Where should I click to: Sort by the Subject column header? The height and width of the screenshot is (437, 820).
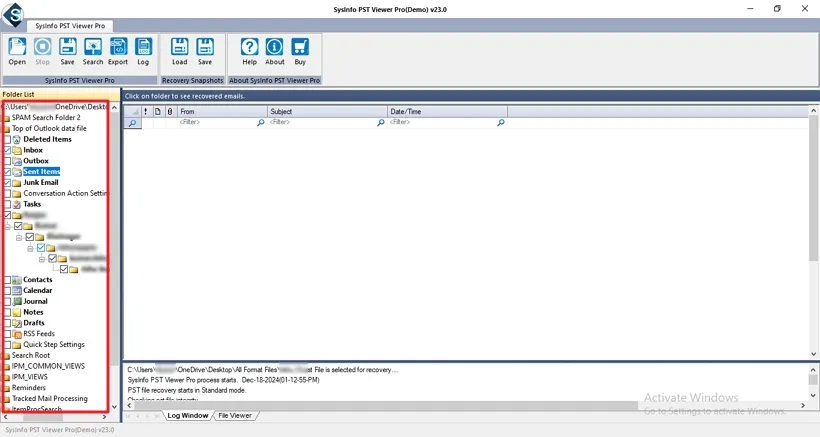327,111
